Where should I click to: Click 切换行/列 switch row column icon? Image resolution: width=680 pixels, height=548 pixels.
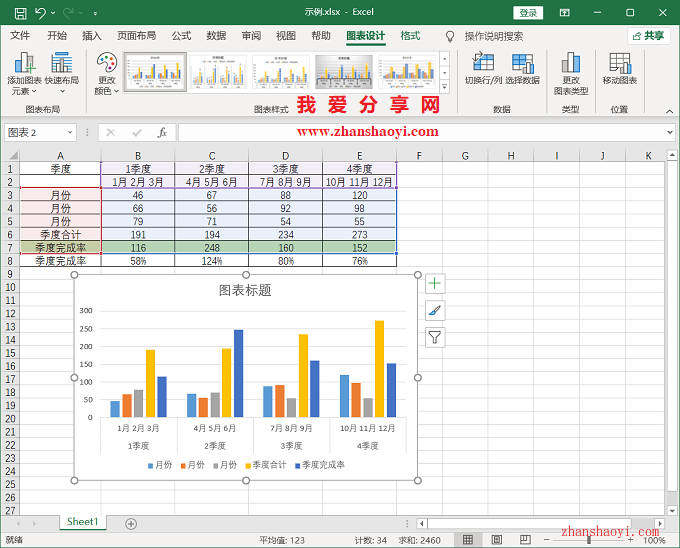pos(483,68)
